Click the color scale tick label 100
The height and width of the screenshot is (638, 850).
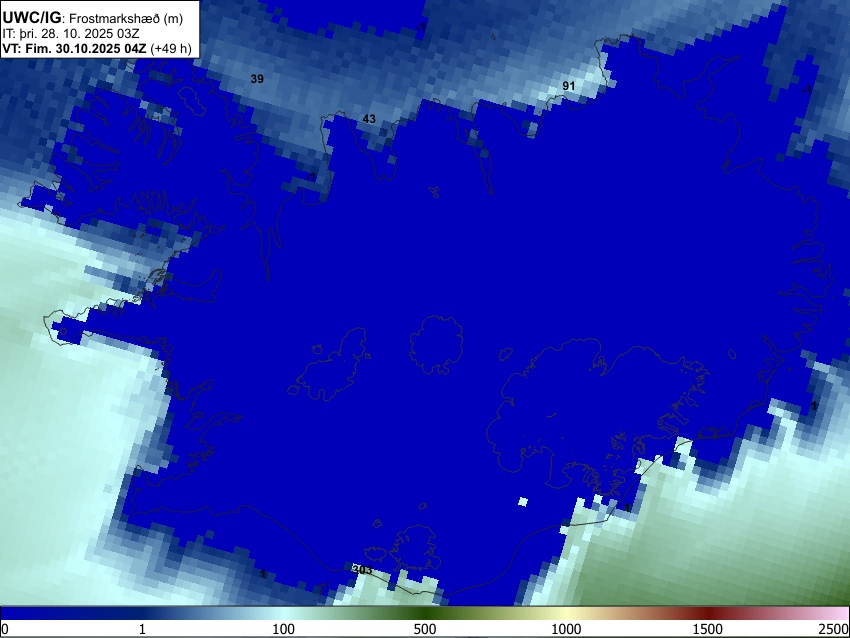point(284,629)
